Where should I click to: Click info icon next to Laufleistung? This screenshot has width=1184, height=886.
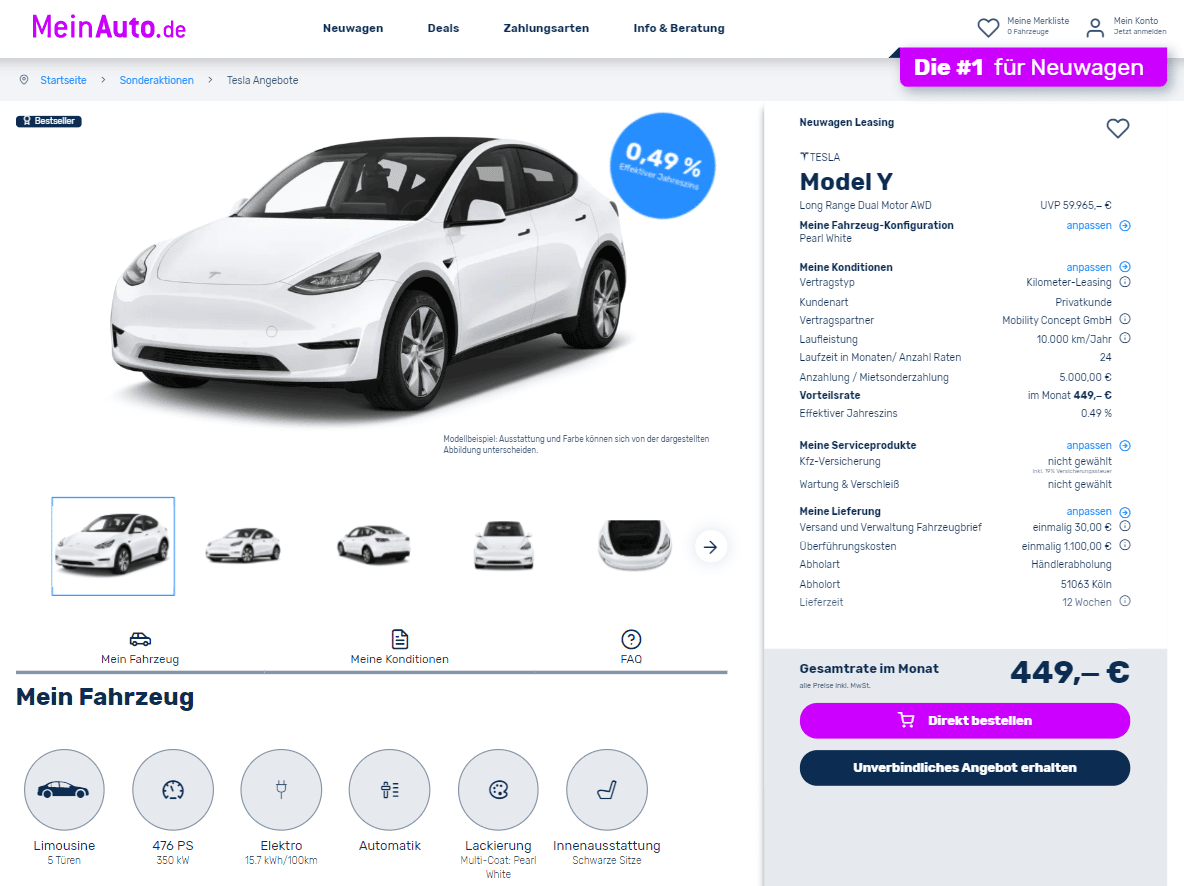pos(1124,338)
